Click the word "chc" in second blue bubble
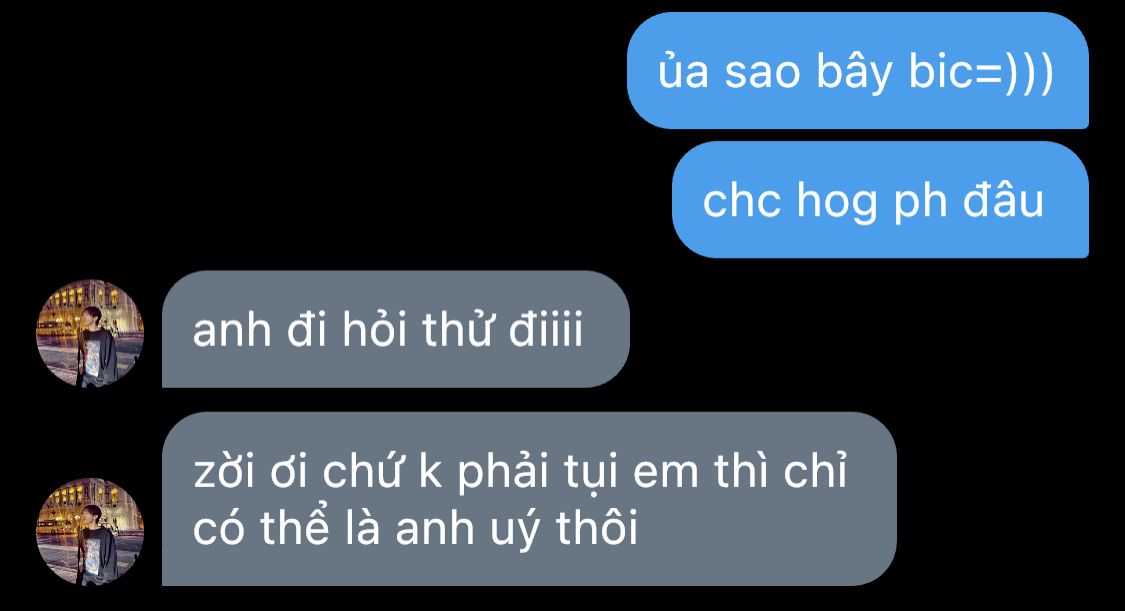 [741, 201]
